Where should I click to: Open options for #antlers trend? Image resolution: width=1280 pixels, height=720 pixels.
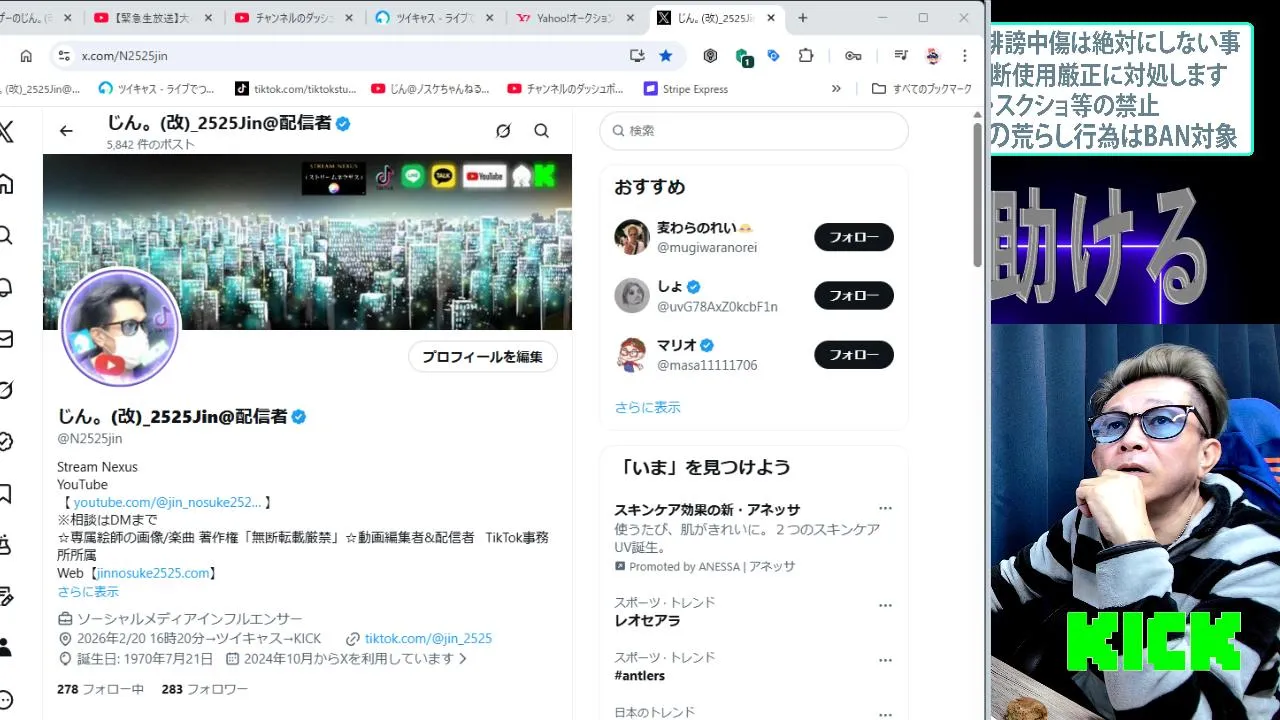pyautogui.click(x=885, y=660)
